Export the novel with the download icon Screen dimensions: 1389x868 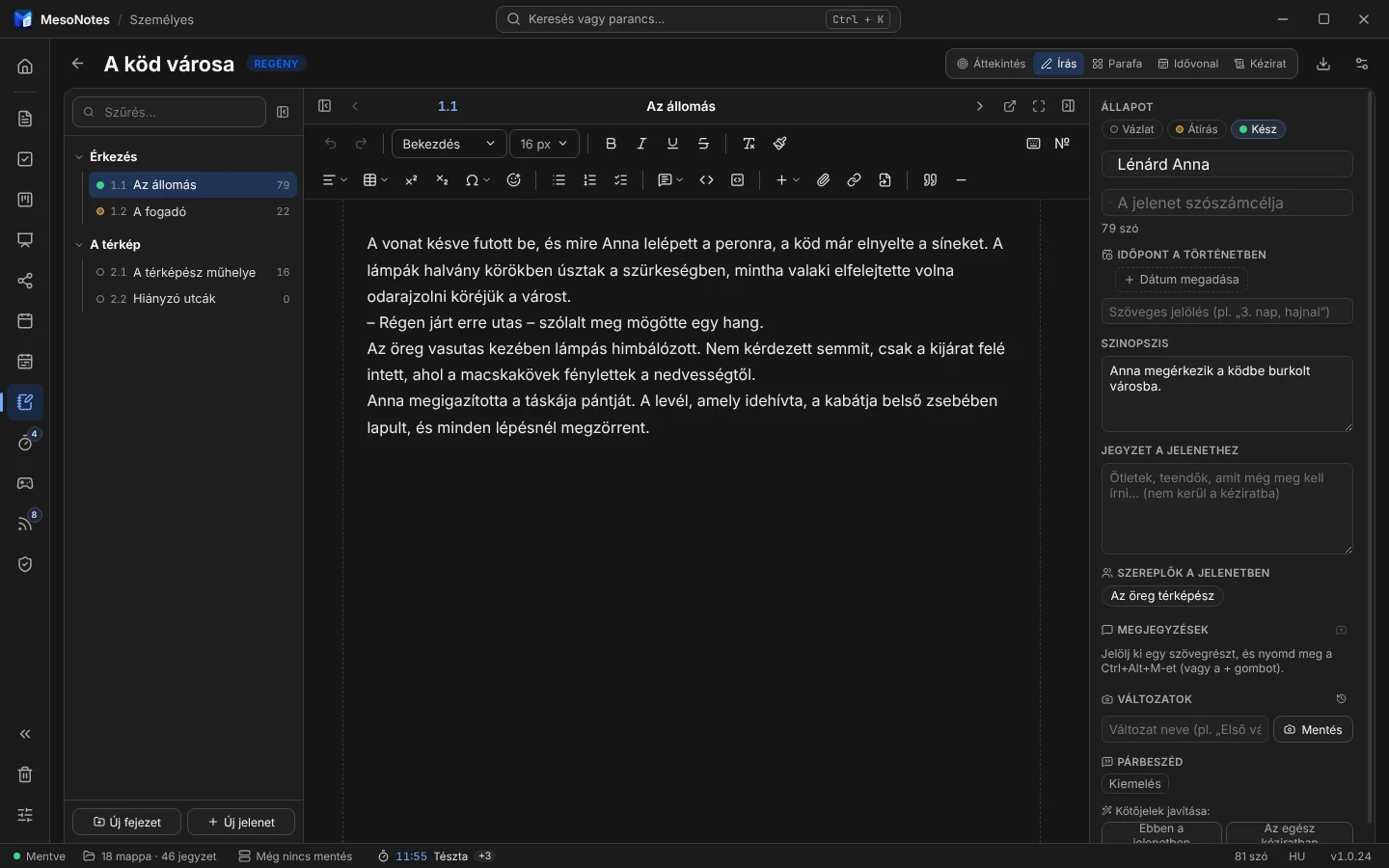tap(1324, 64)
